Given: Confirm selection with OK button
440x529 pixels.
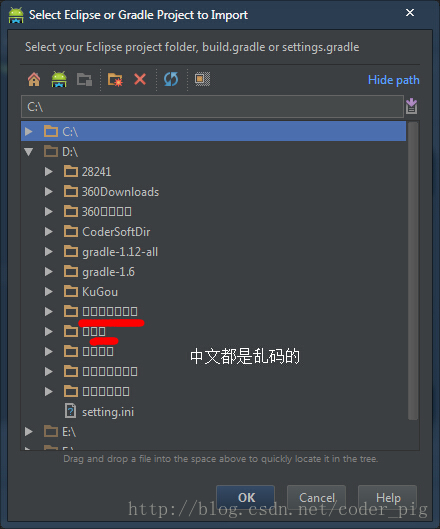Looking at the screenshot, I should click(246, 498).
